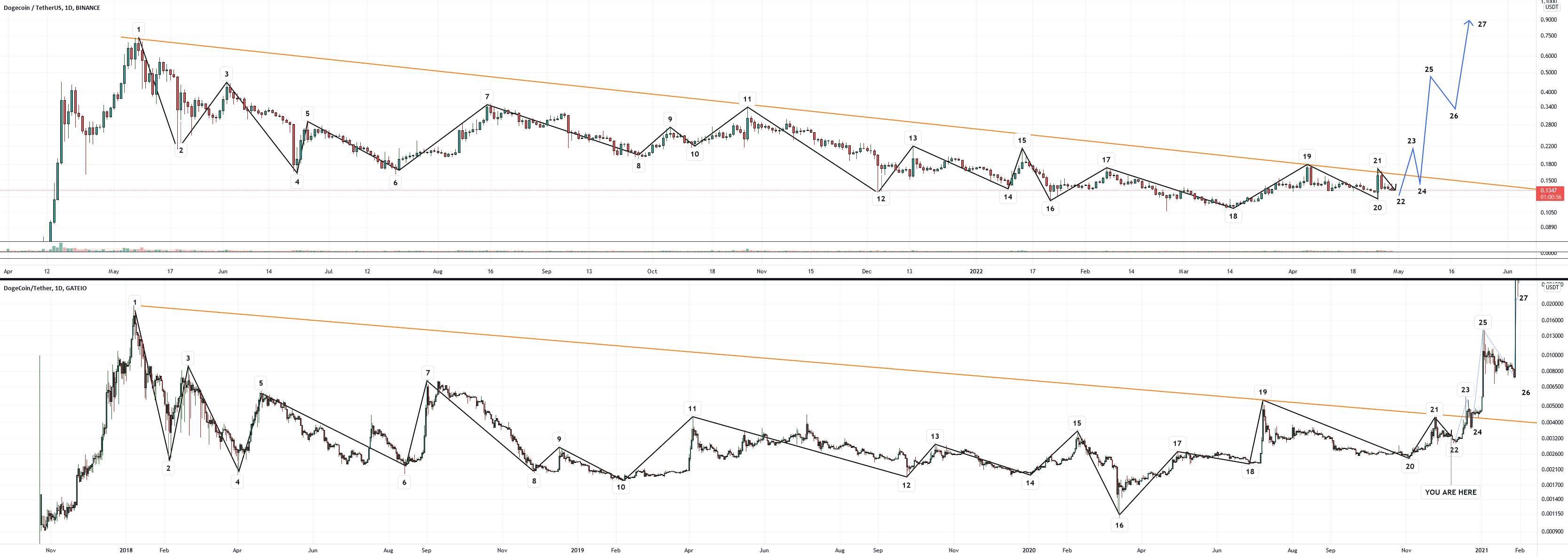Image resolution: width=1568 pixels, height=557 pixels.
Task: Click the 0.001150 price axis label
Action: 1552,513
